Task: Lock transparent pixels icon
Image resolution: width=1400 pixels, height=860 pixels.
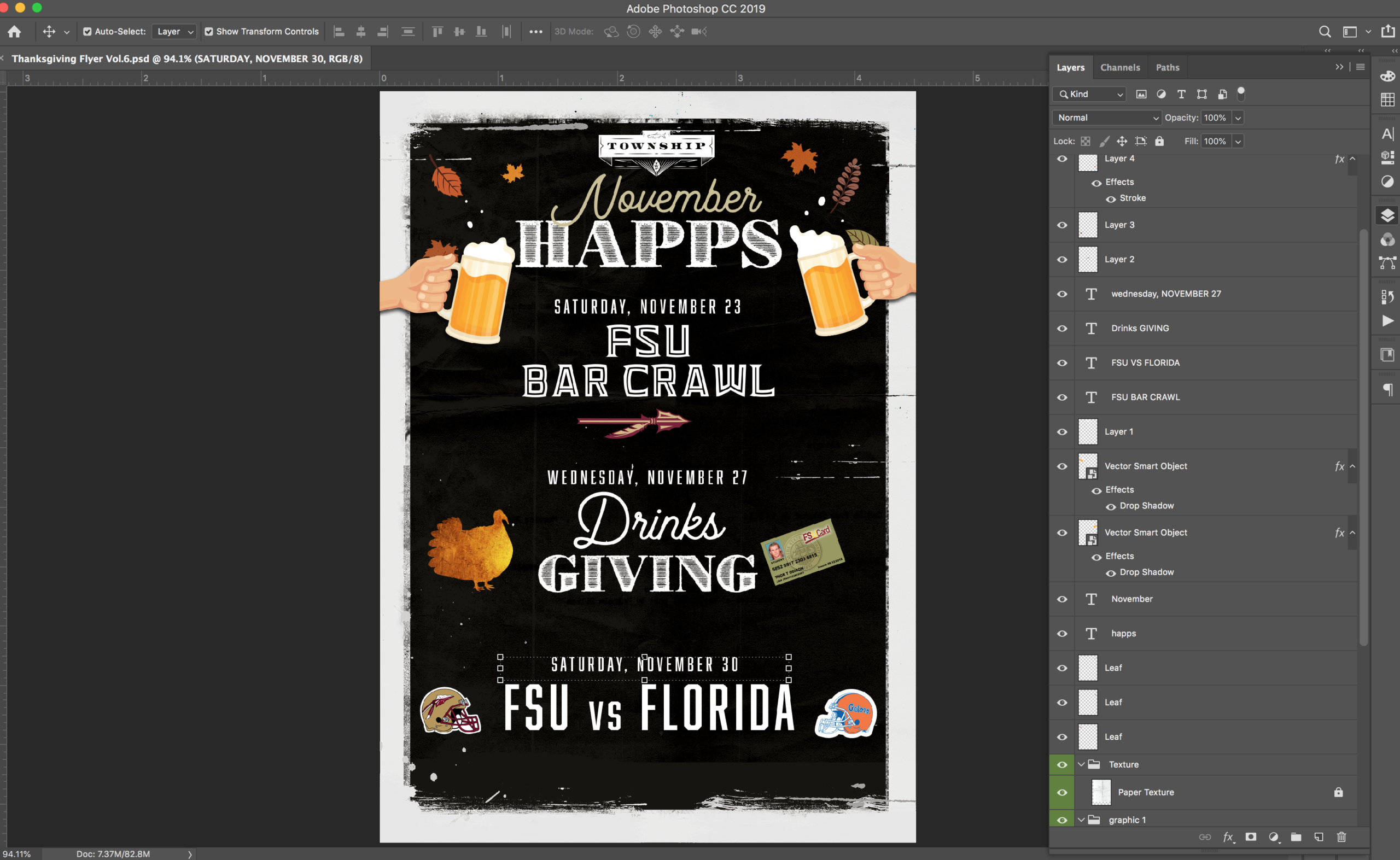Action: [x=1086, y=141]
